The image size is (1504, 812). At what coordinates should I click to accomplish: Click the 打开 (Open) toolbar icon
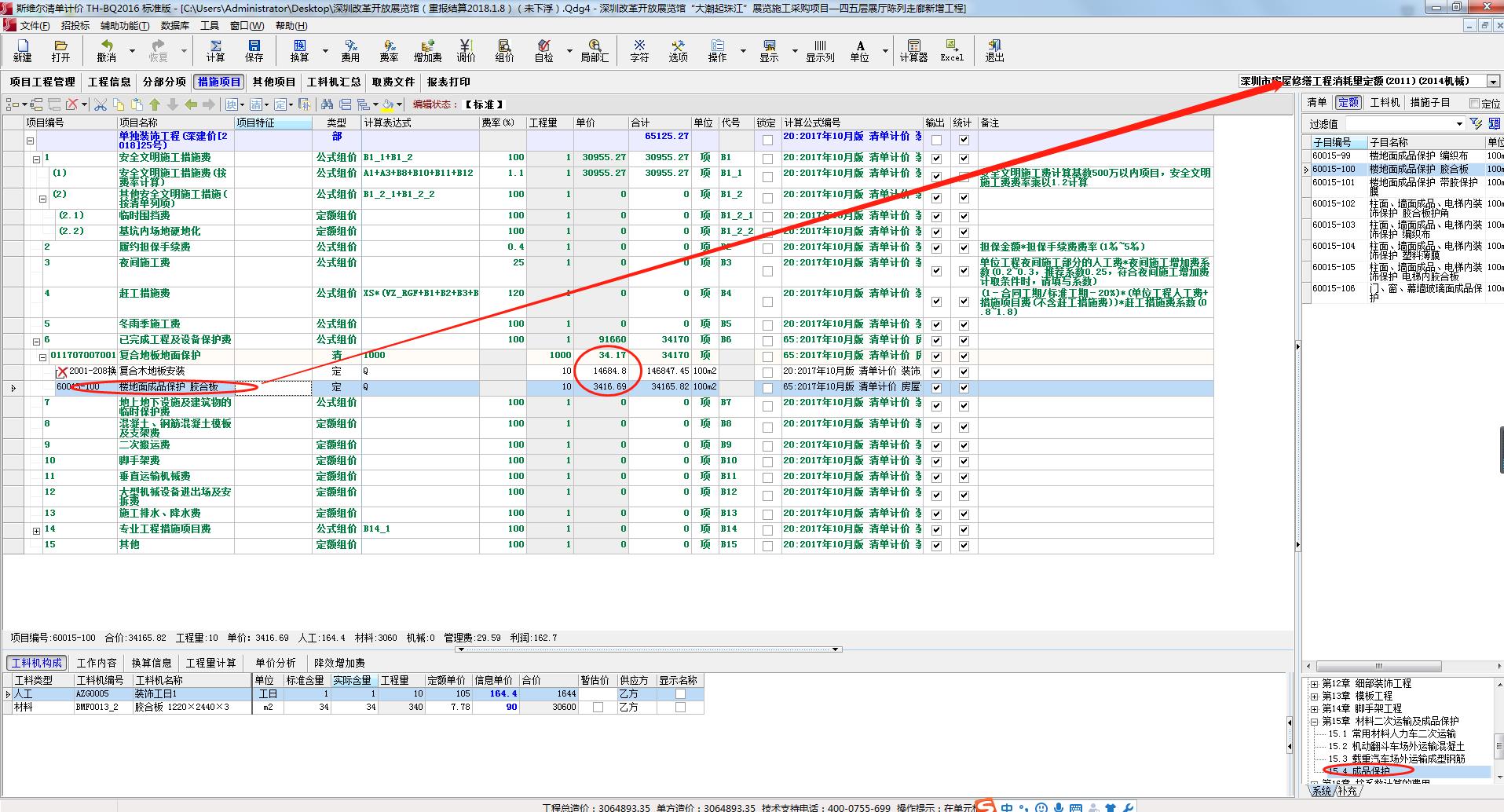tap(60, 51)
